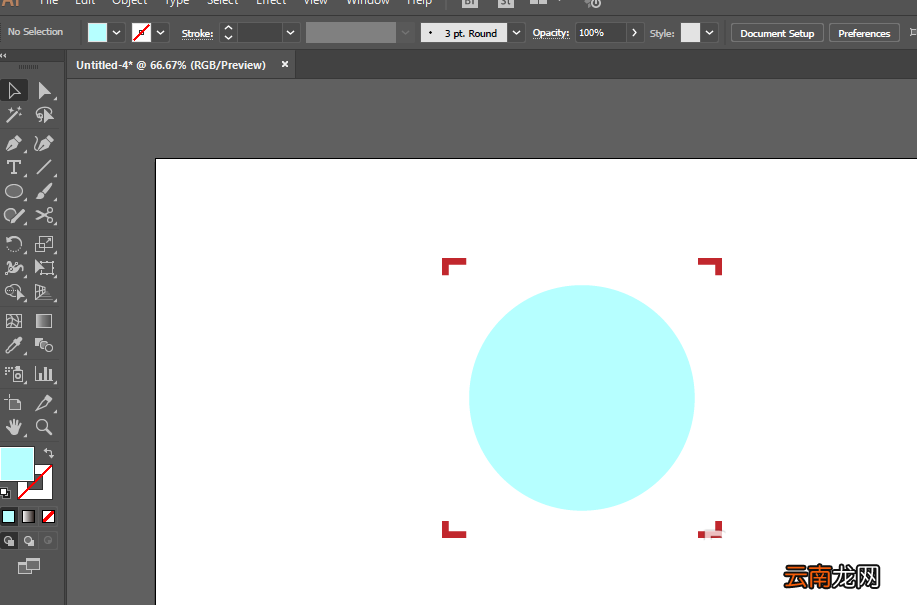Open the Preferences button
The height and width of the screenshot is (605, 917).
[864, 33]
